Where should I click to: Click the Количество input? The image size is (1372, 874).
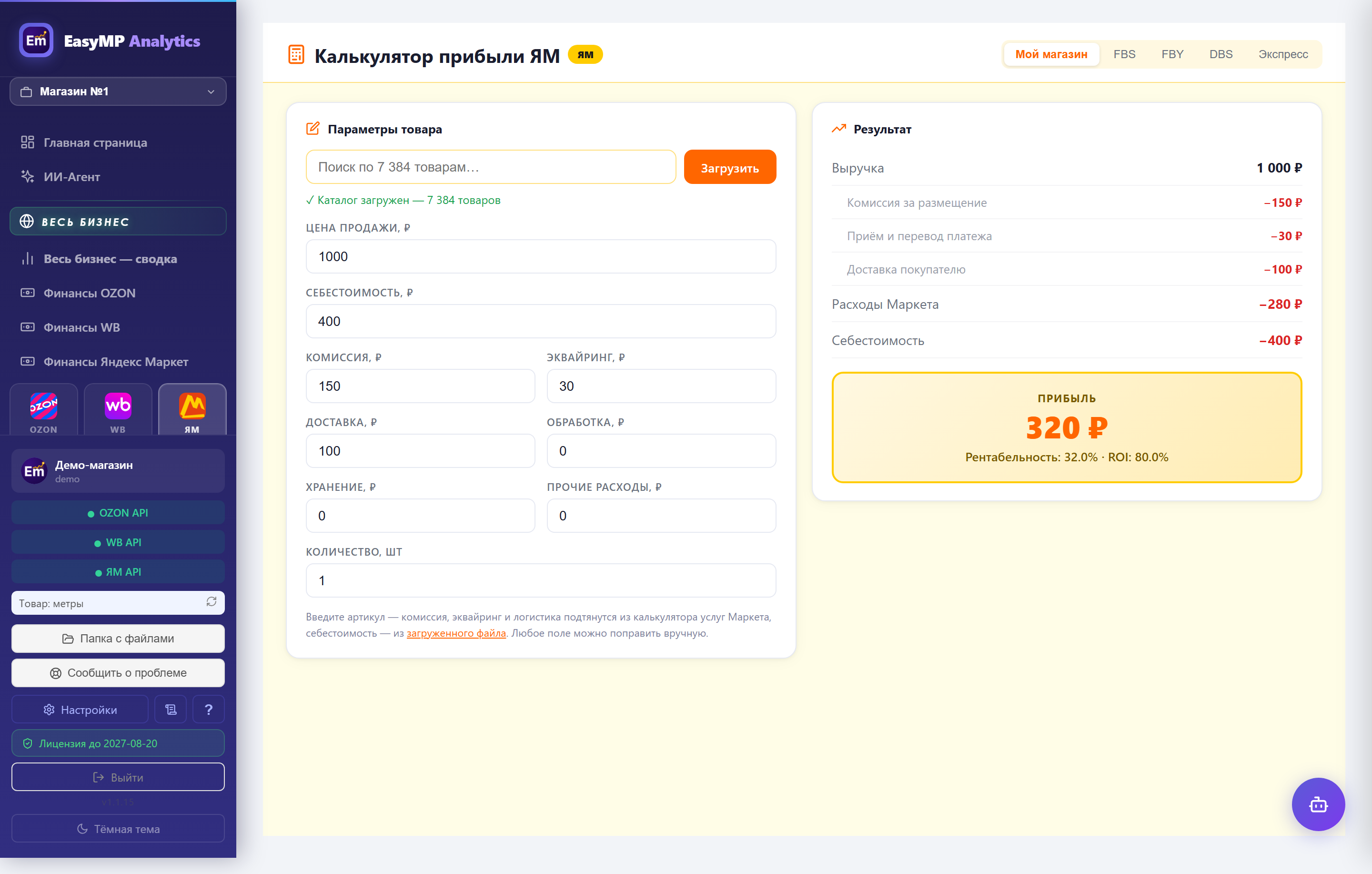tap(541, 580)
